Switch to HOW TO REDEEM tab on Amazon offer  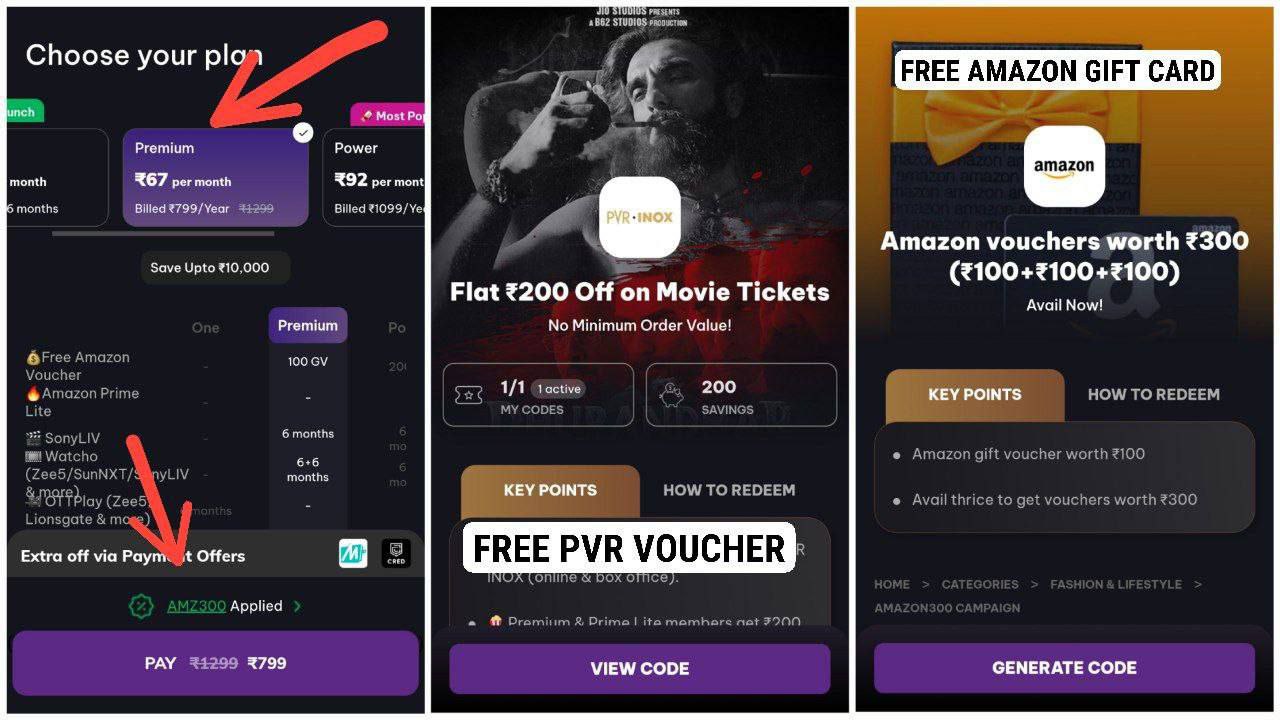[1153, 394]
